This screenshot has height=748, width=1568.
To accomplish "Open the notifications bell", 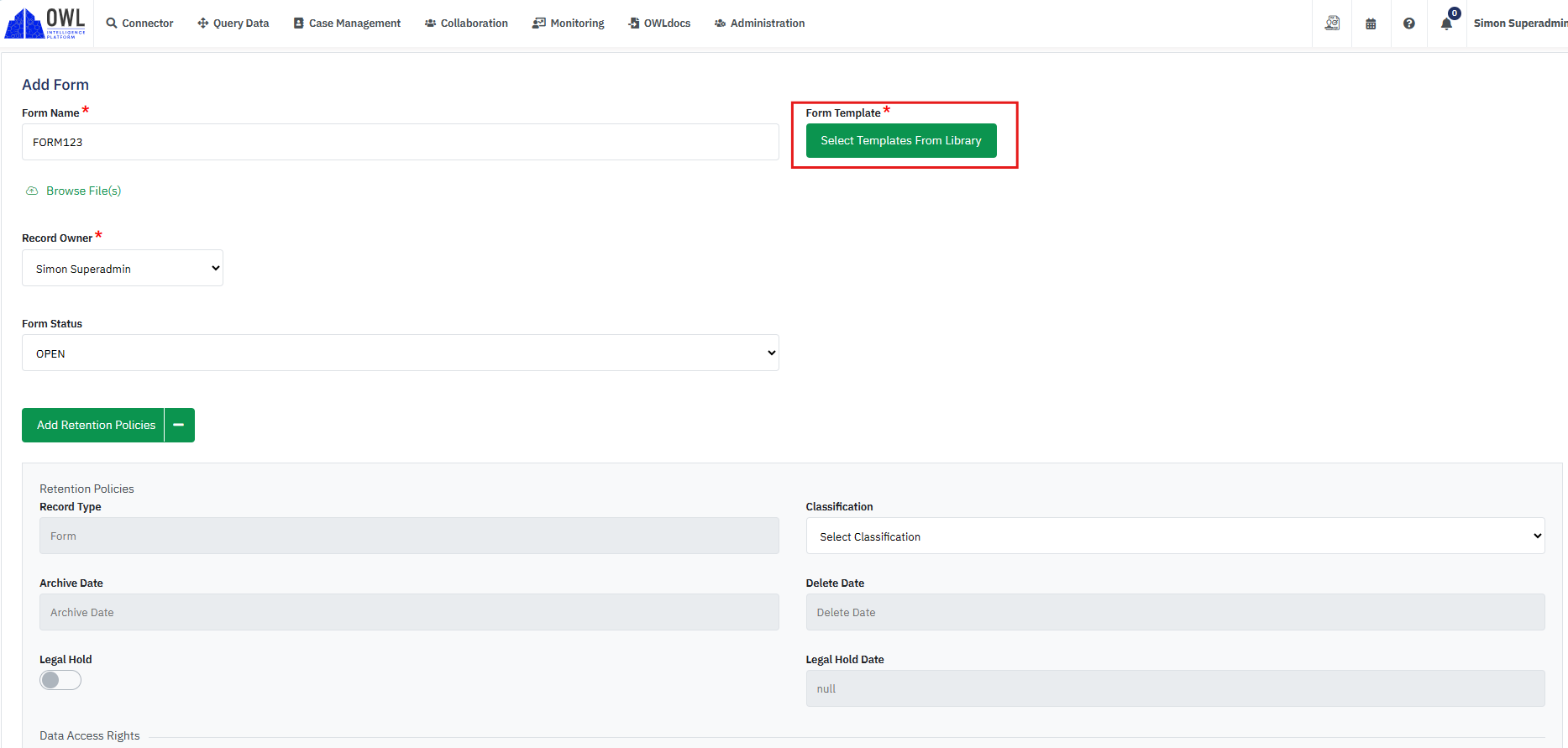I will [x=1447, y=23].
